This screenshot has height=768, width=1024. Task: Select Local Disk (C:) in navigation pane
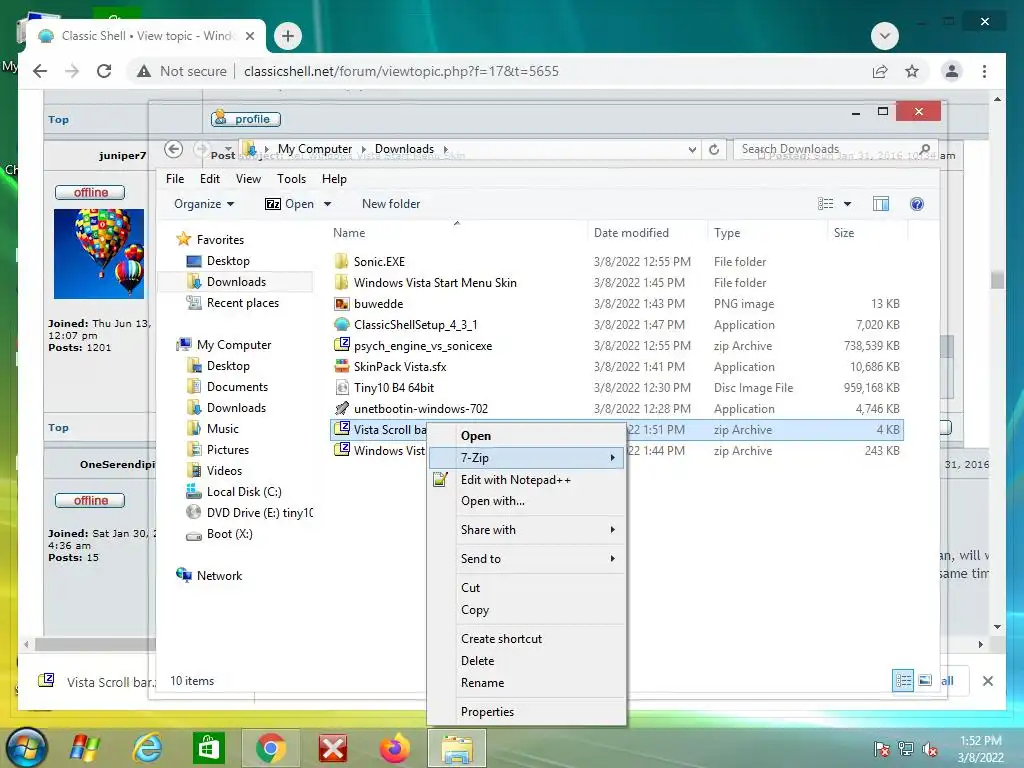[244, 492]
